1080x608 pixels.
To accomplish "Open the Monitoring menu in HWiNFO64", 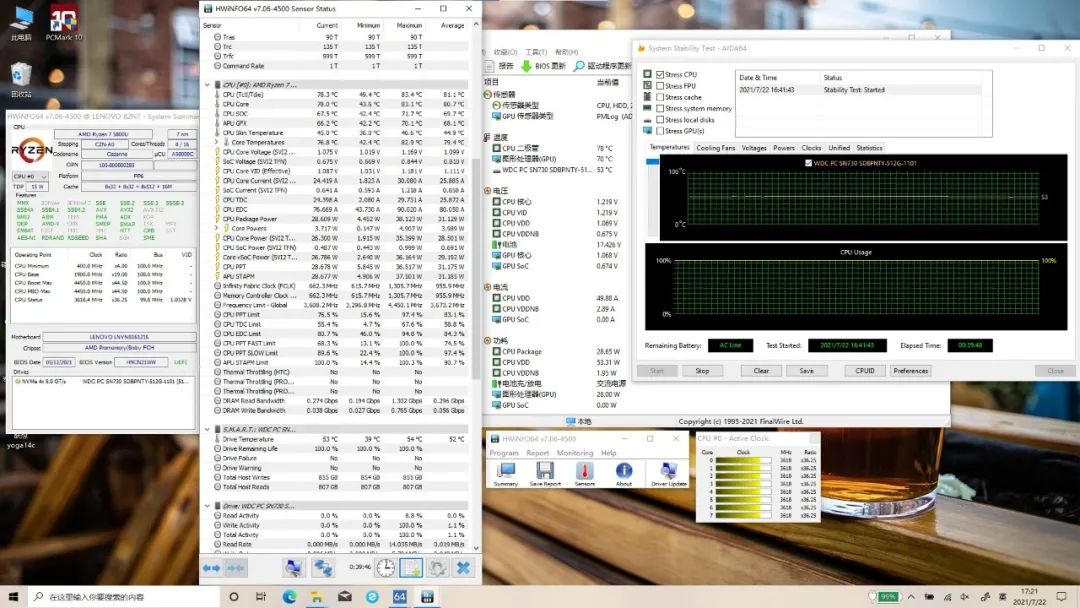I will 575,453.
